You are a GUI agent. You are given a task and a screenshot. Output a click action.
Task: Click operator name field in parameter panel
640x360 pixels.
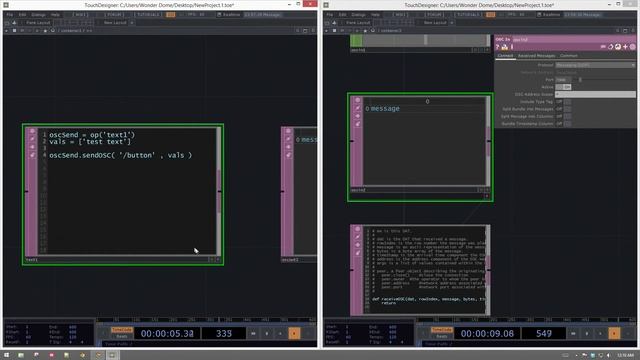point(573,40)
